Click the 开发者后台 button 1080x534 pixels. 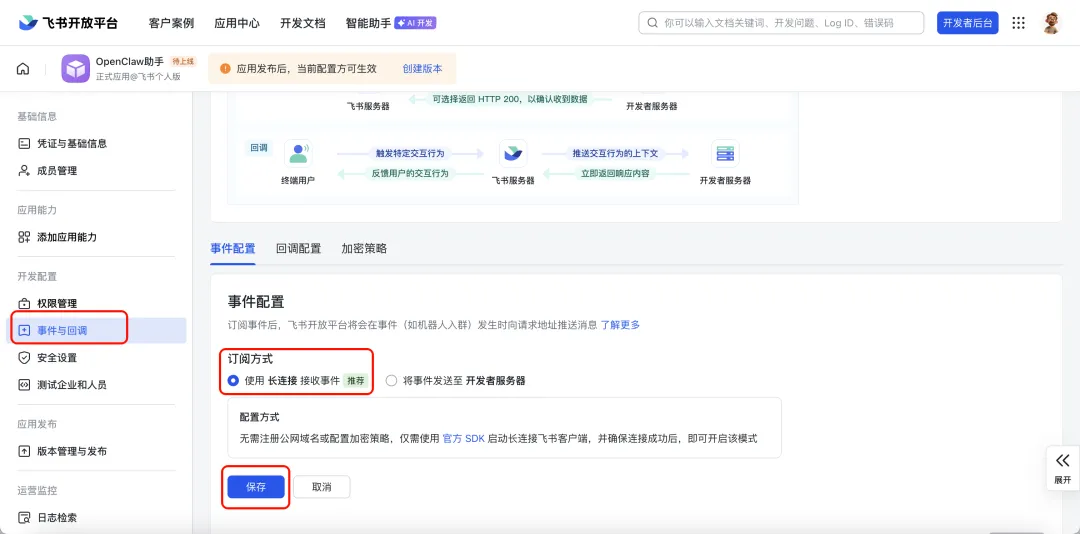[x=968, y=23]
